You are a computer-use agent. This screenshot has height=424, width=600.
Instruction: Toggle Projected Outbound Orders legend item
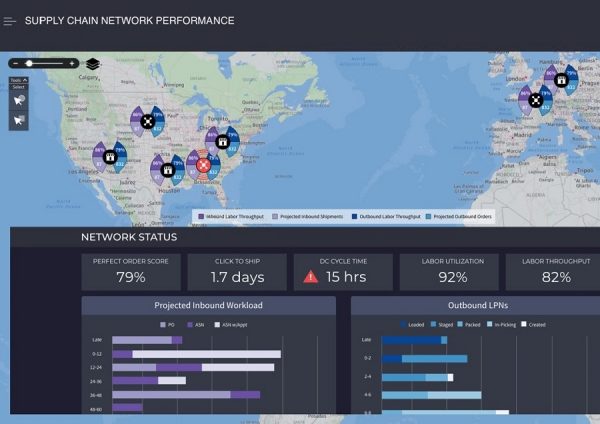point(457,216)
